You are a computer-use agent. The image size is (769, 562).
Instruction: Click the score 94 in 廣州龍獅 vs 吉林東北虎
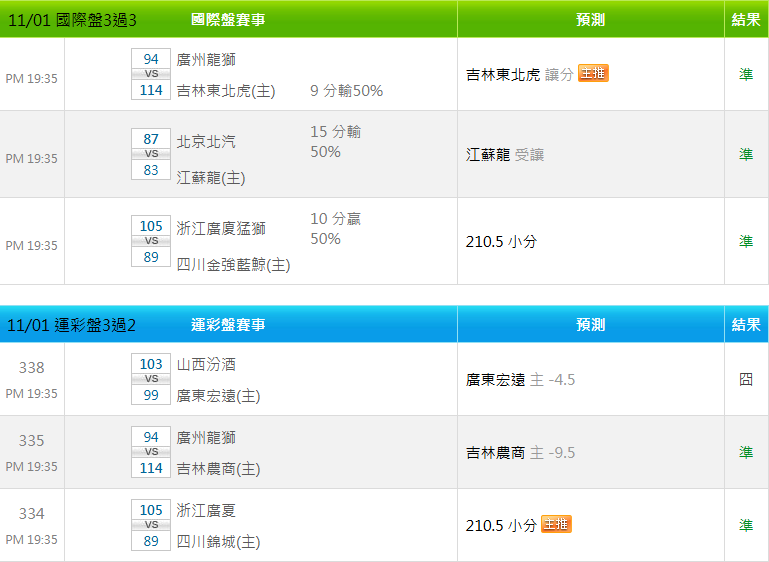[x=151, y=59]
